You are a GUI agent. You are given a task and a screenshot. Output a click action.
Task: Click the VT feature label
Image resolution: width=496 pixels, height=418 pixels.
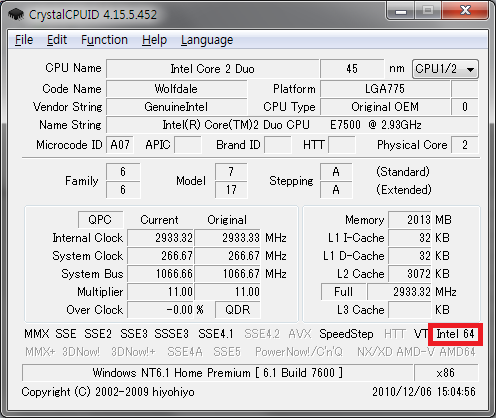421,334
